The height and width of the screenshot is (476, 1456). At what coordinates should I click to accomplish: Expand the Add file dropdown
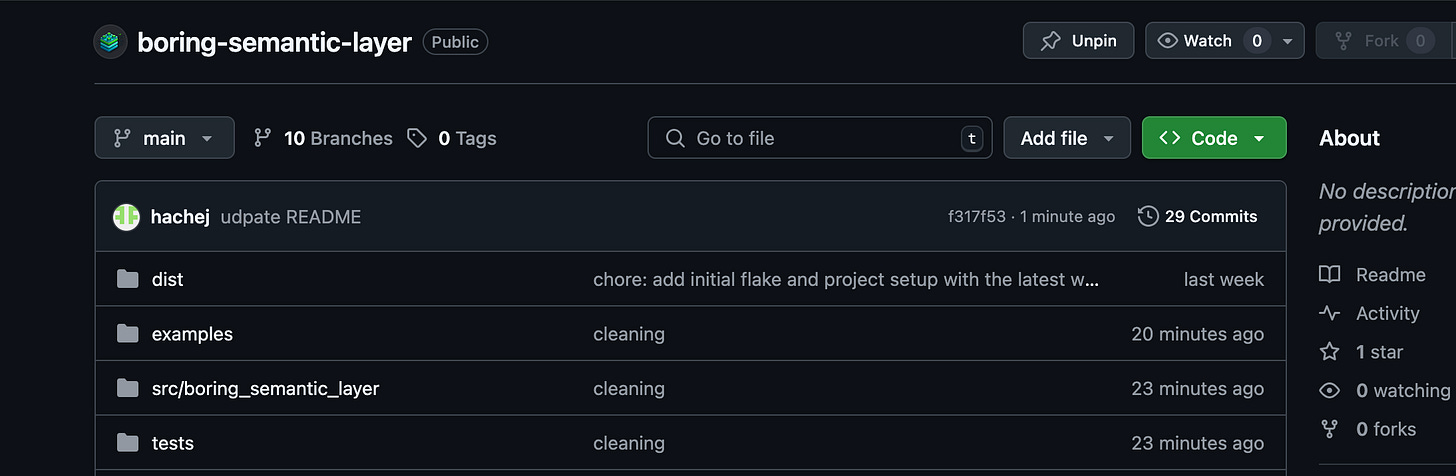click(1066, 138)
